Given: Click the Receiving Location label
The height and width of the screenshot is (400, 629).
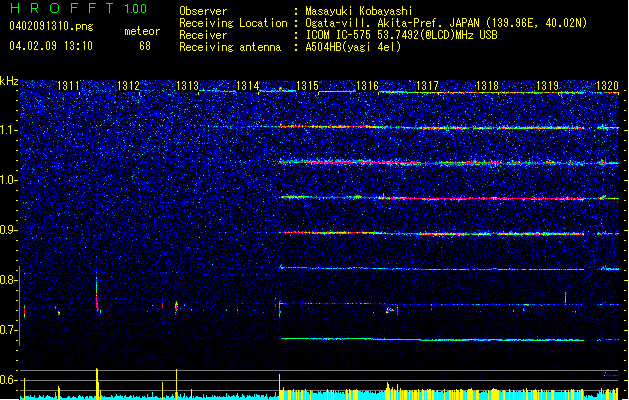Looking at the screenshot, I should (233, 23).
